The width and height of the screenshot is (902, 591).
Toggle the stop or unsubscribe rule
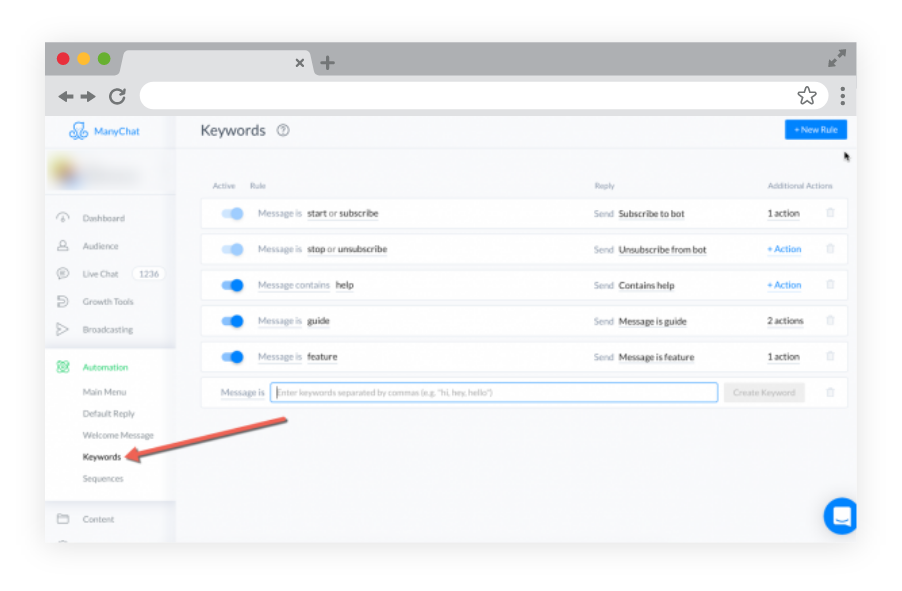(232, 249)
